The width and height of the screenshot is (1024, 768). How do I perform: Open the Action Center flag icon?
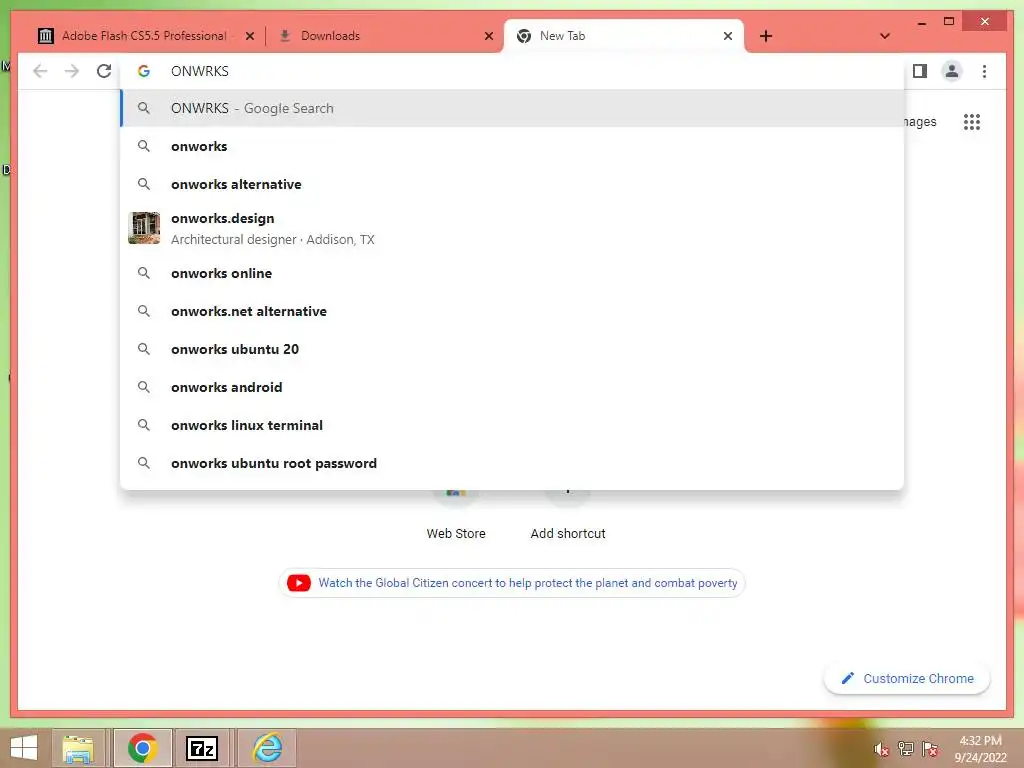pyautogui.click(x=930, y=749)
